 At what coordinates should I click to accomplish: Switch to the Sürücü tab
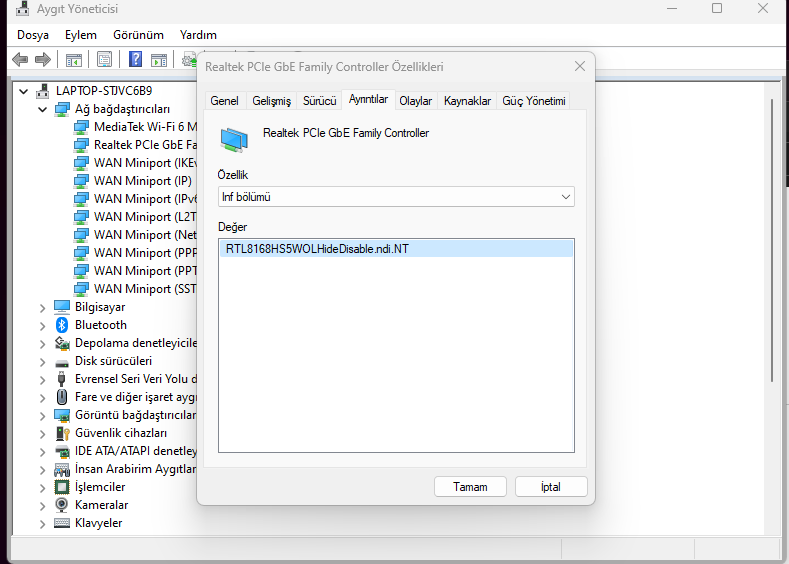pos(320,101)
